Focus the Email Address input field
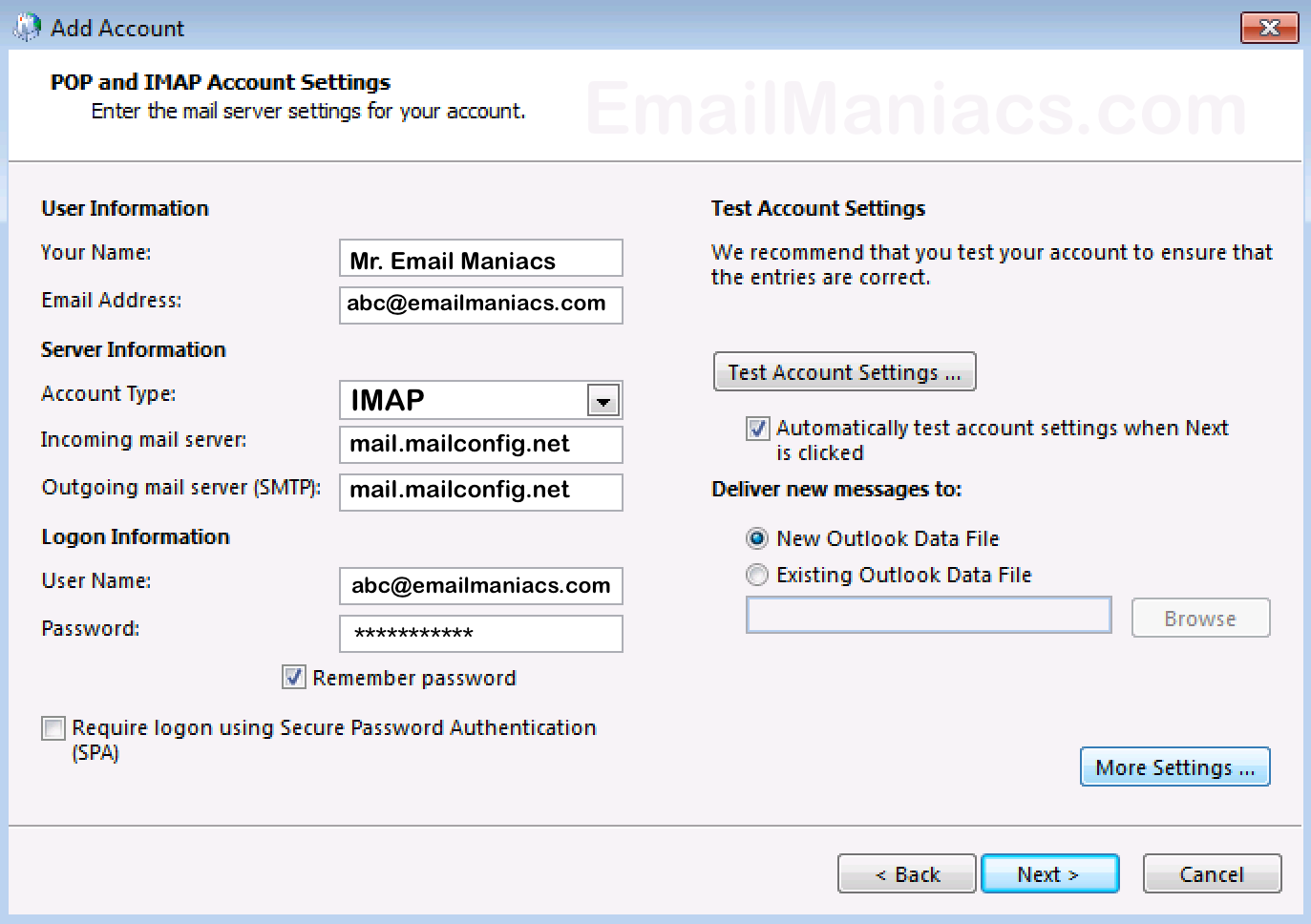This screenshot has width=1311, height=924. click(480, 305)
